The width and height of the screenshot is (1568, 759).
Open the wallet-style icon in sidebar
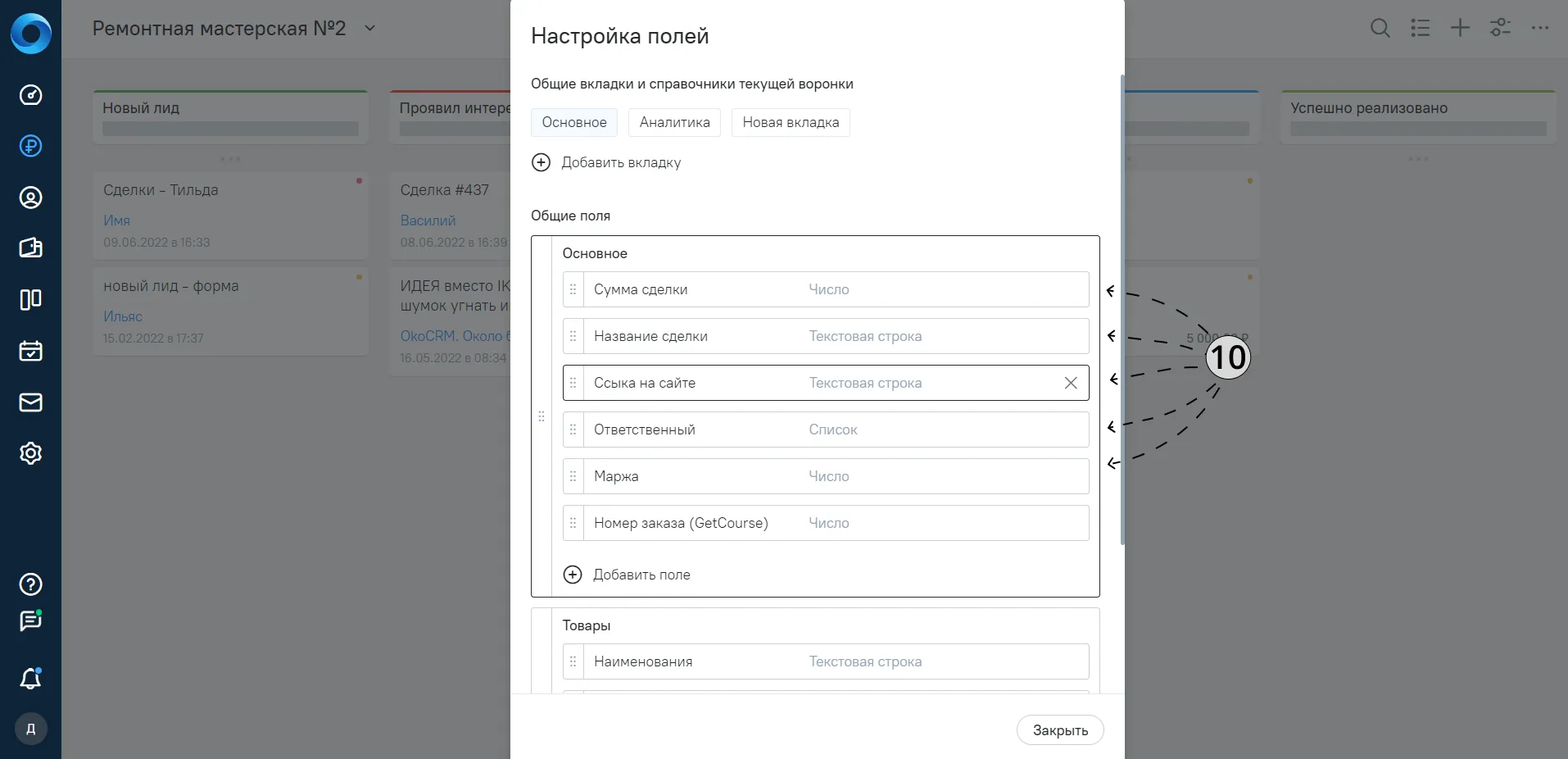pyautogui.click(x=30, y=248)
